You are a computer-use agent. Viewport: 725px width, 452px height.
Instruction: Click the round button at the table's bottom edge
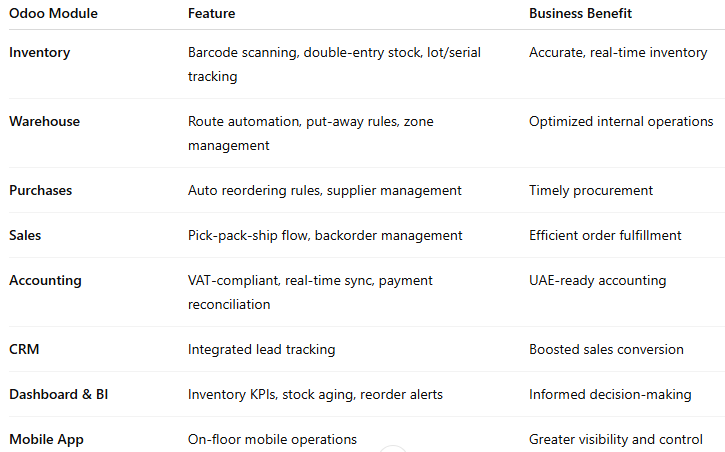tap(394, 449)
